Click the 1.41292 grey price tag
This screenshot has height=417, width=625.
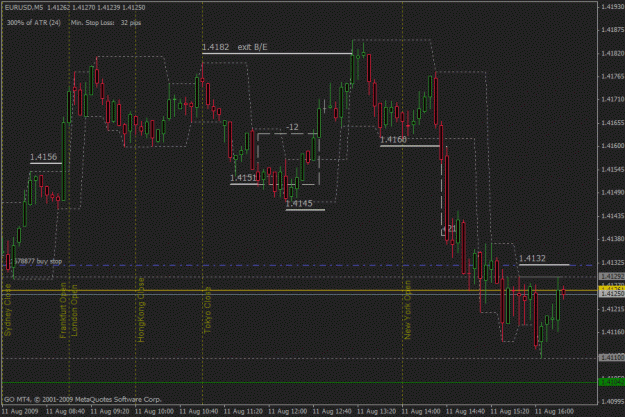(612, 276)
